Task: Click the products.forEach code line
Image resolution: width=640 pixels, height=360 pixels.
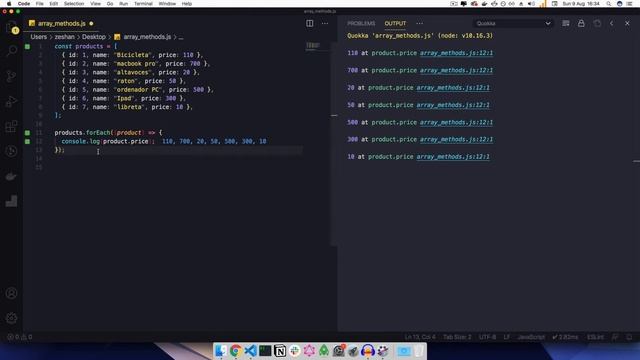Action: pyautogui.click(x=108, y=133)
